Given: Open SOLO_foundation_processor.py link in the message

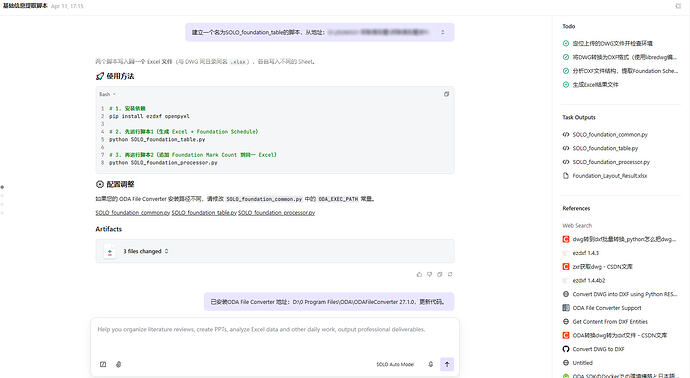Looking at the screenshot, I should coord(277,213).
